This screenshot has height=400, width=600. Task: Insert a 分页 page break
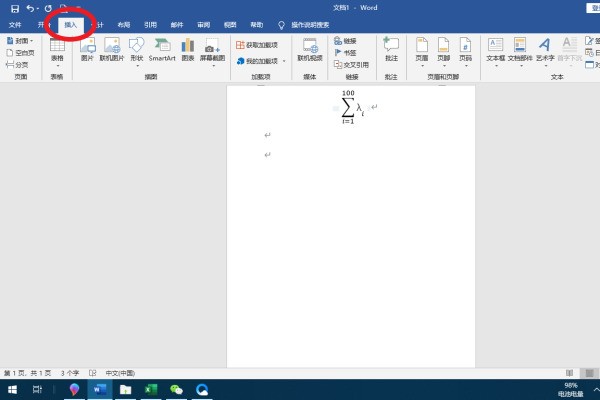(18, 64)
